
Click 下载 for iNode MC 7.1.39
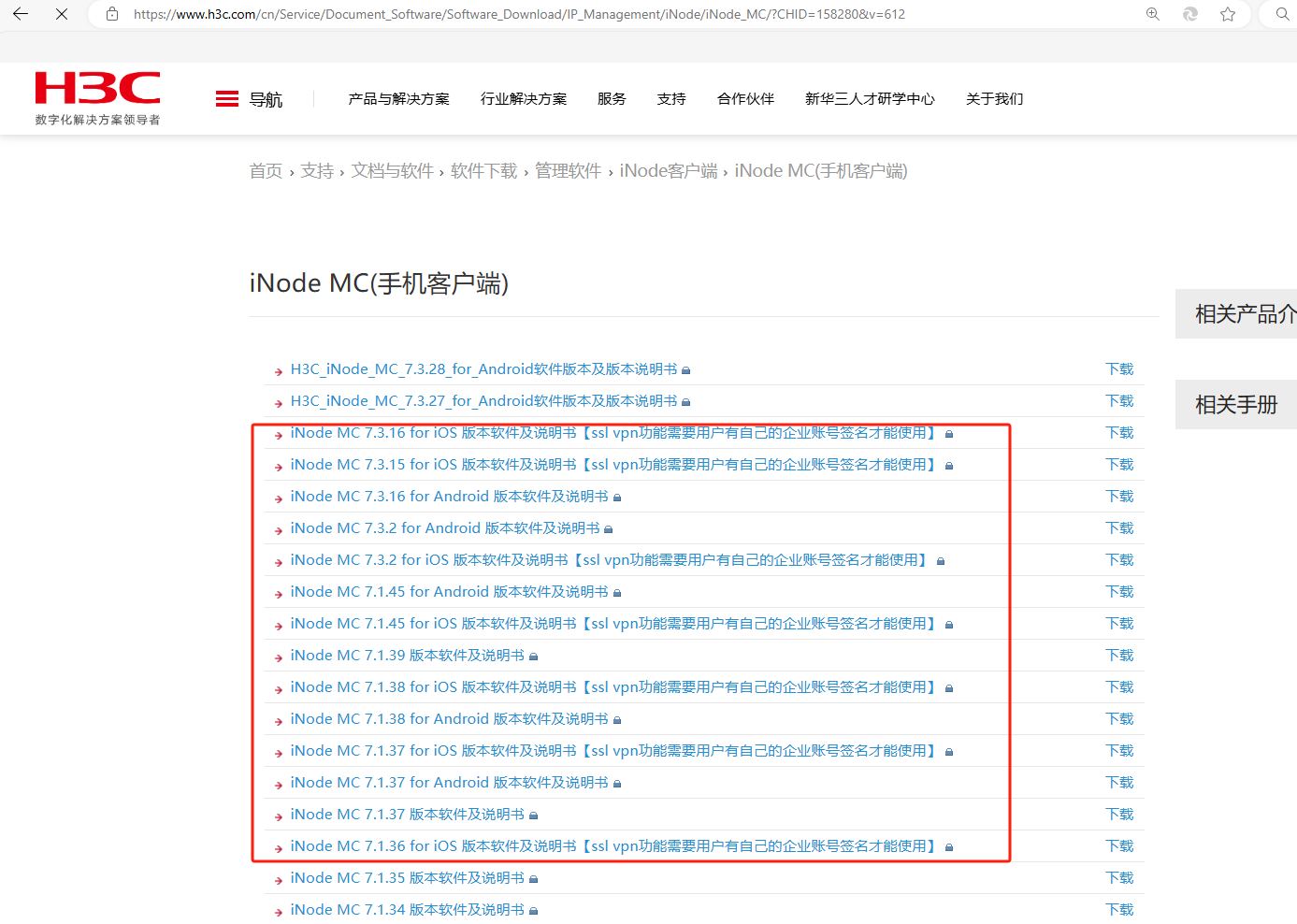(1119, 656)
